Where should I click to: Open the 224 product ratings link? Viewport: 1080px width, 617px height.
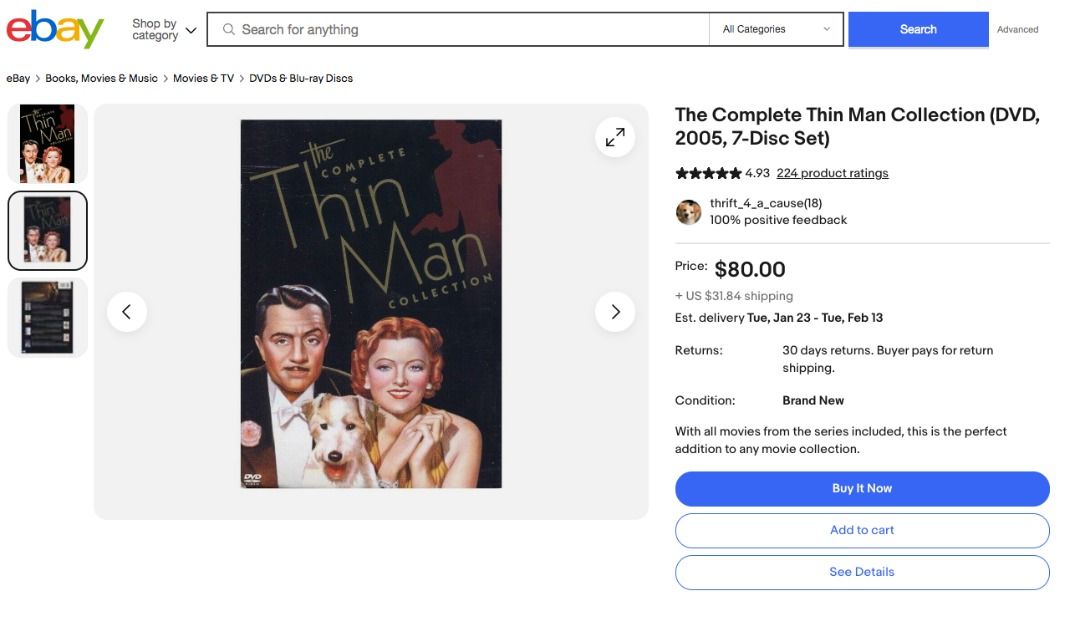[x=832, y=172]
